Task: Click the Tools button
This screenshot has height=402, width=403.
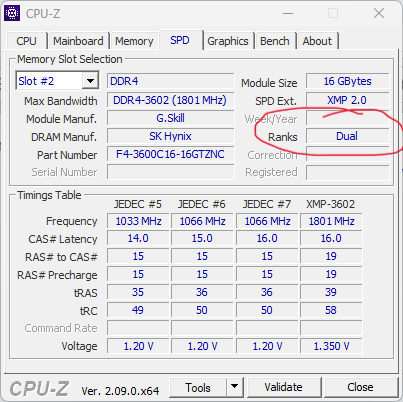Action: [198, 387]
